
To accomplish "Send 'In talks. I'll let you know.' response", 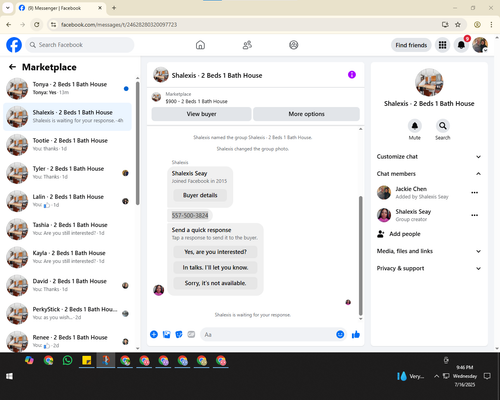I will (x=215, y=267).
